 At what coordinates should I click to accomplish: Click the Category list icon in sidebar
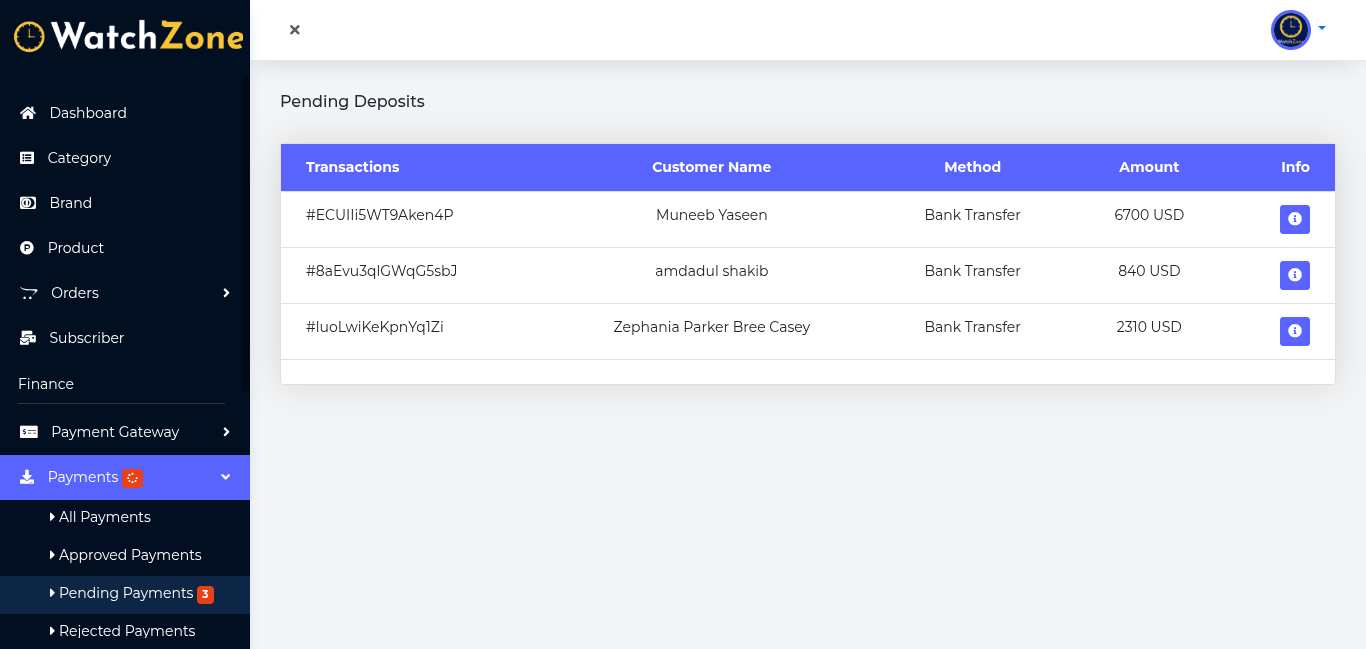(27, 158)
